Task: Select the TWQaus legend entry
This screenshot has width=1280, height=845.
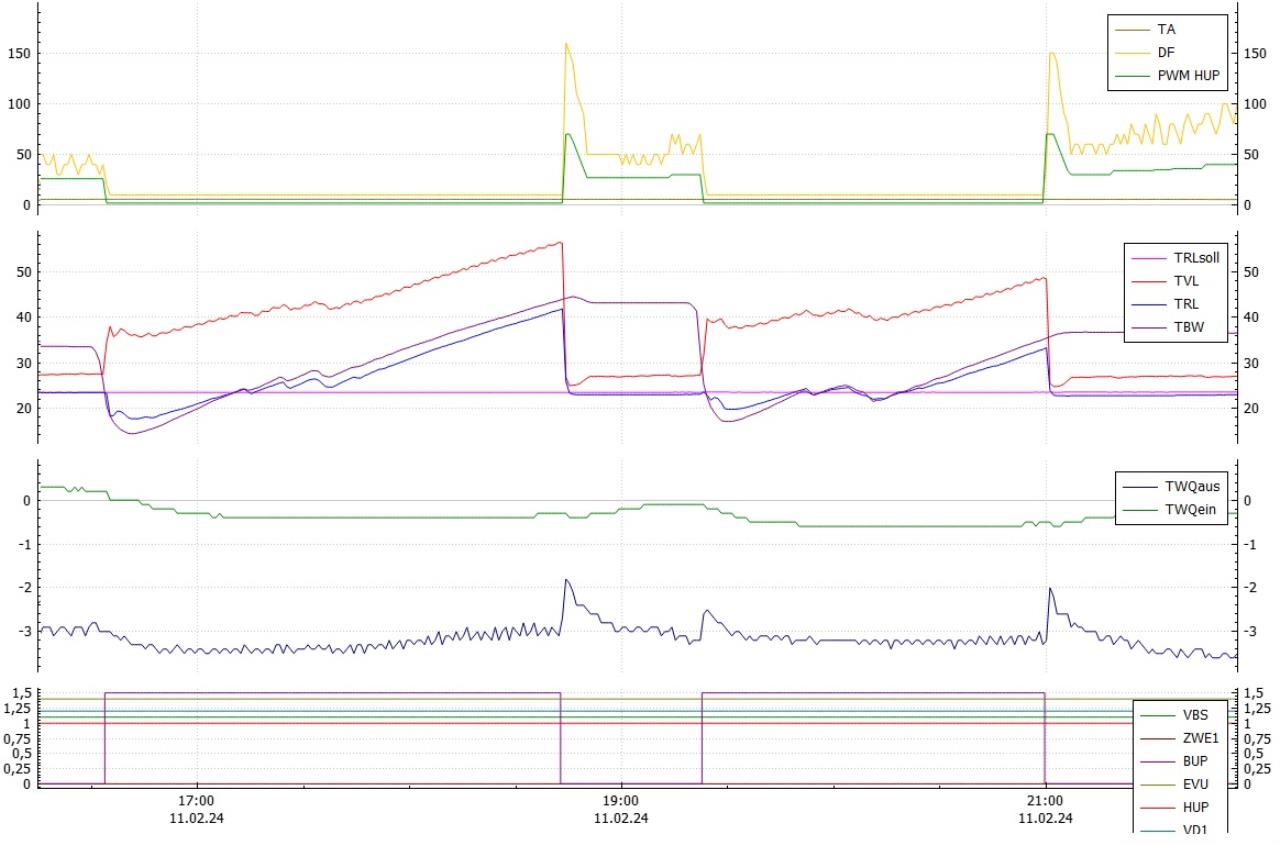Action: click(x=1173, y=487)
